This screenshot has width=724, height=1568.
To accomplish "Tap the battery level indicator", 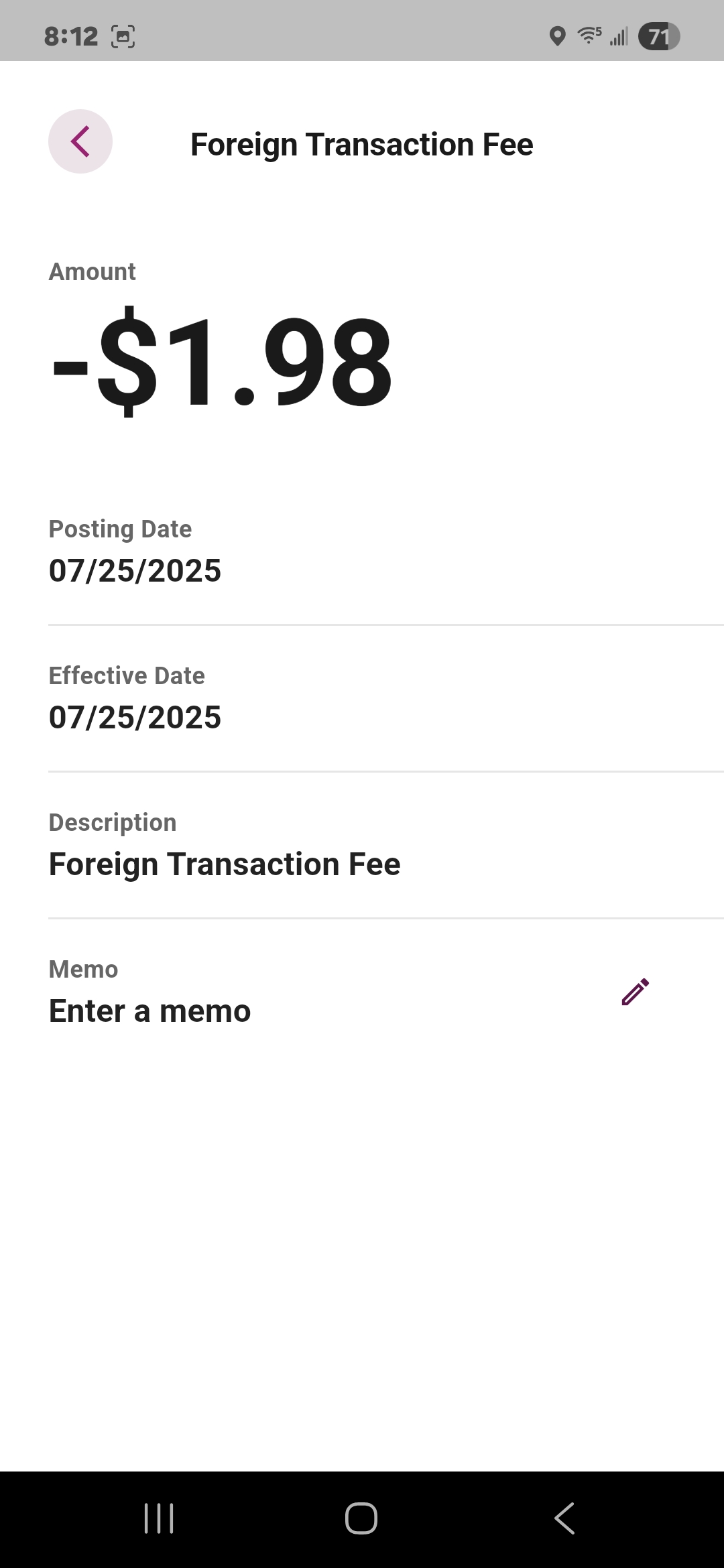I will coord(659,36).
